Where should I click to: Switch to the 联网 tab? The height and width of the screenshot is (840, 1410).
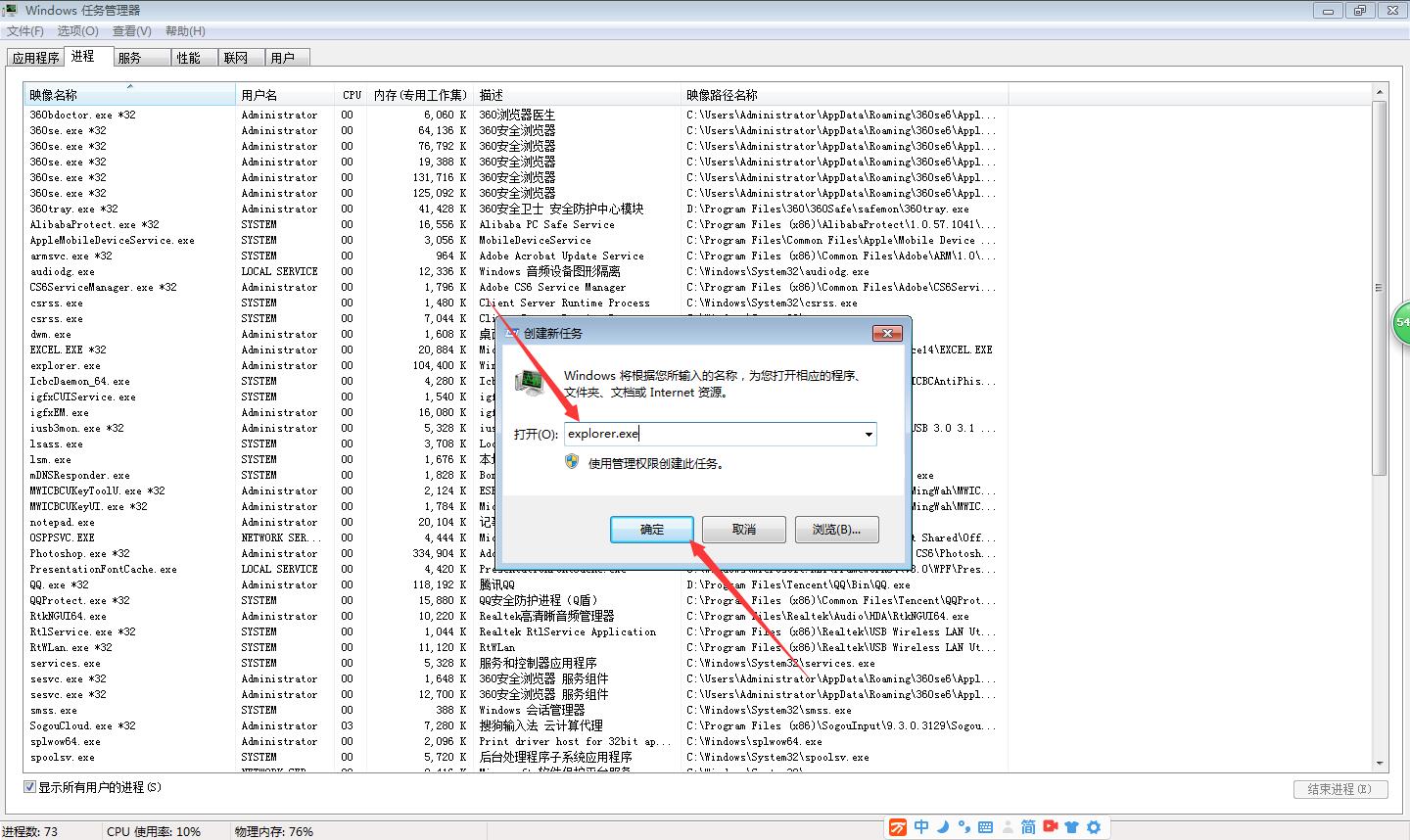(241, 58)
